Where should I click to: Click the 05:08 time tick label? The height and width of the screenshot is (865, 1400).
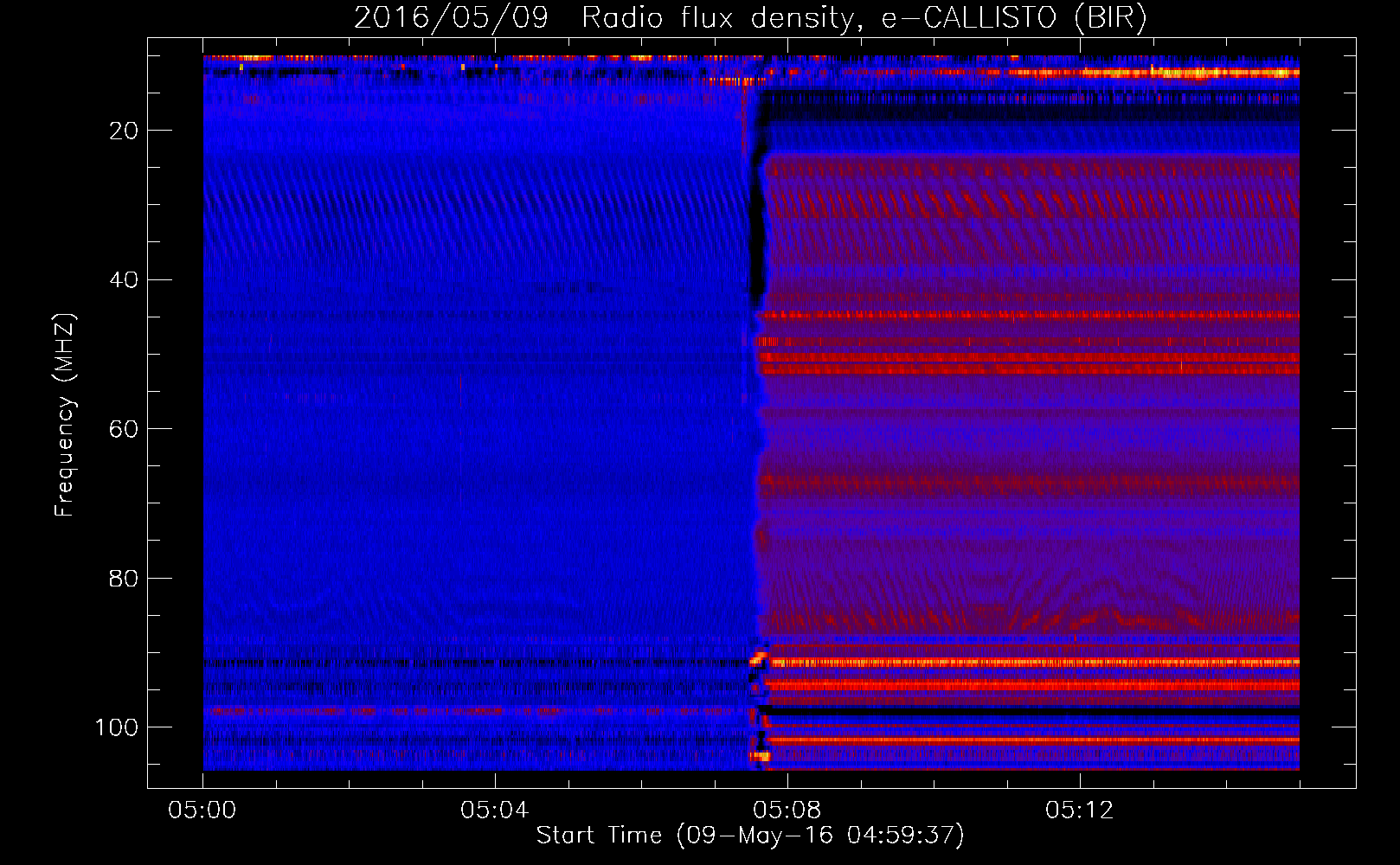click(x=787, y=811)
